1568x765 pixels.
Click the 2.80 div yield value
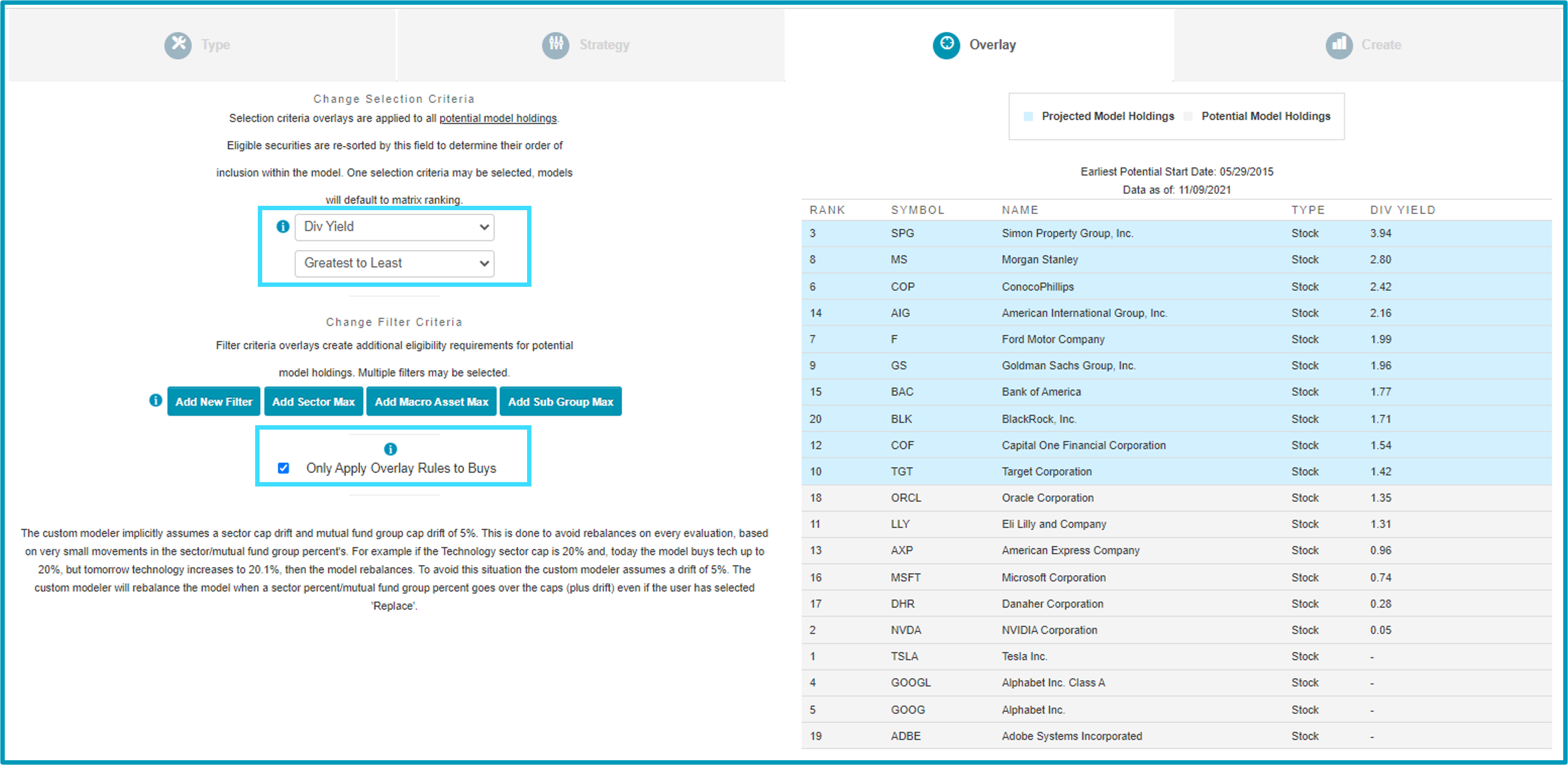(x=1381, y=259)
